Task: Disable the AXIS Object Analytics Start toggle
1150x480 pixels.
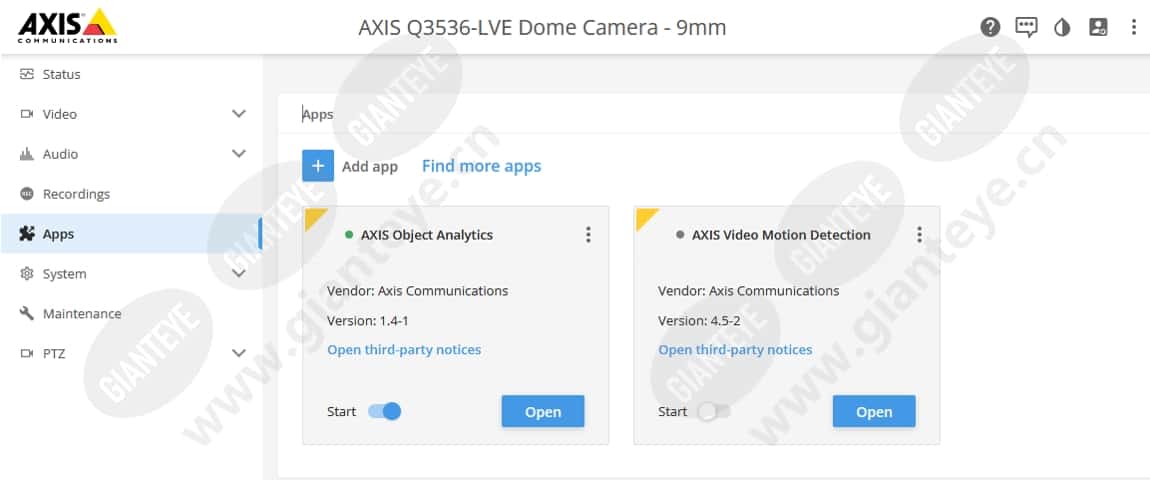Action: coord(385,411)
